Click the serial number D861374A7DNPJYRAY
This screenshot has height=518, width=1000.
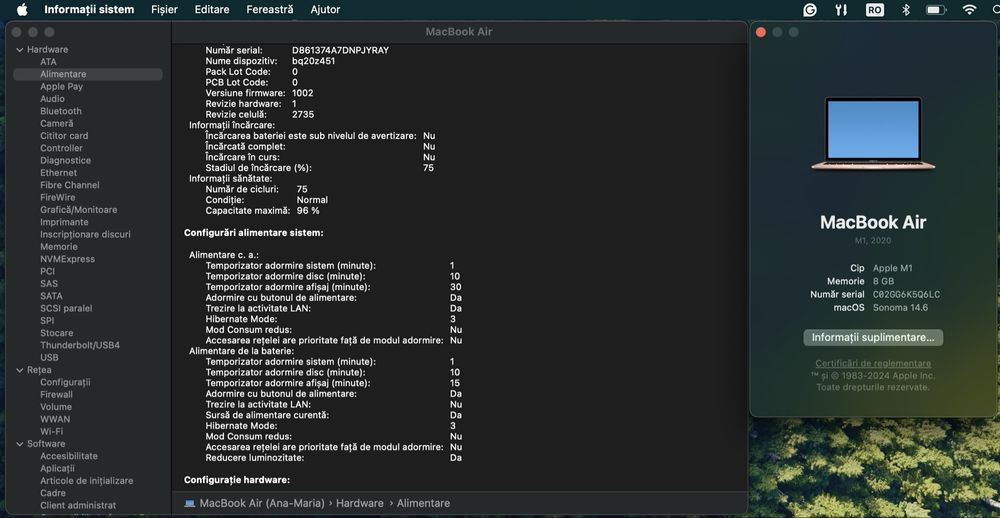341,50
